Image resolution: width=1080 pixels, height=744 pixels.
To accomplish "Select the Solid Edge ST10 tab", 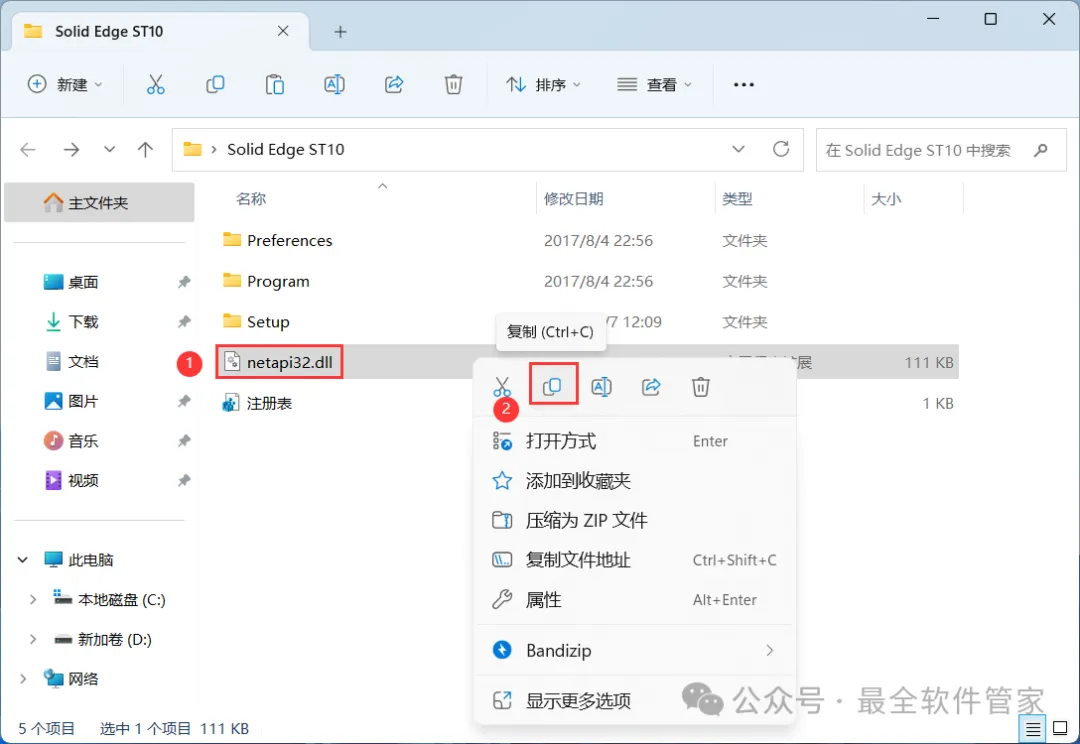I will click(158, 32).
